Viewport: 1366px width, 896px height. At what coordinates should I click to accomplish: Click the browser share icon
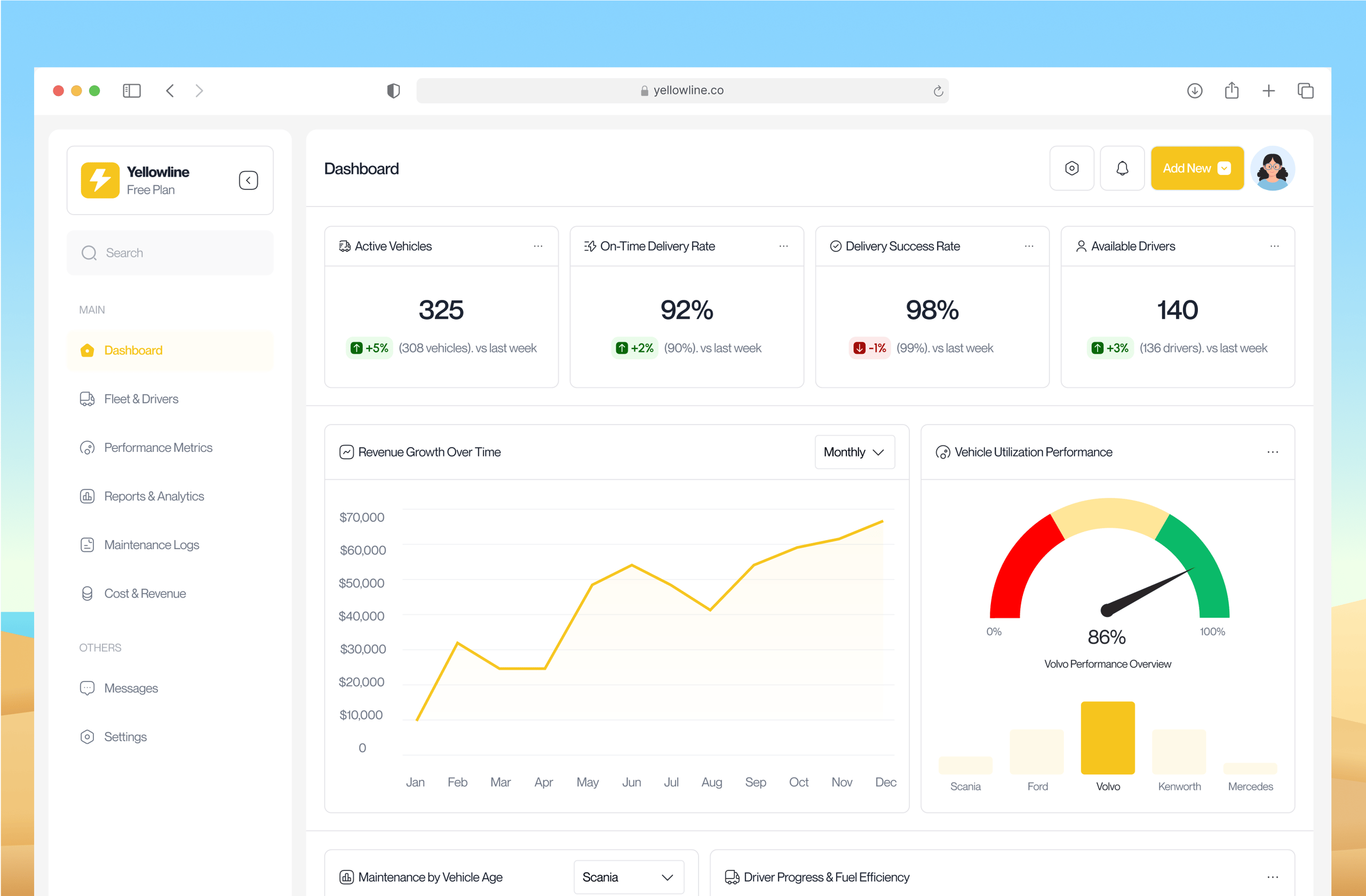[1232, 90]
